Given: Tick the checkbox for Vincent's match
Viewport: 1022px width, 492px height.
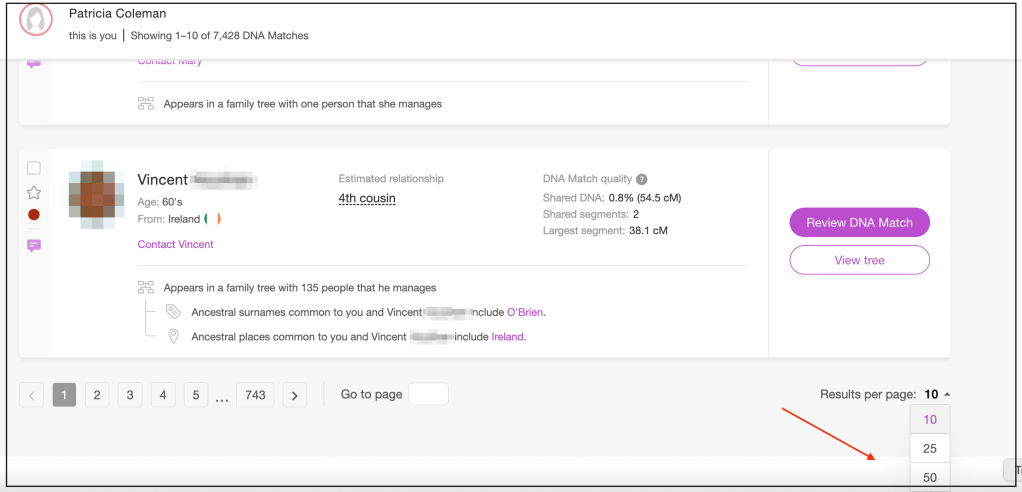Looking at the screenshot, I should click(34, 168).
